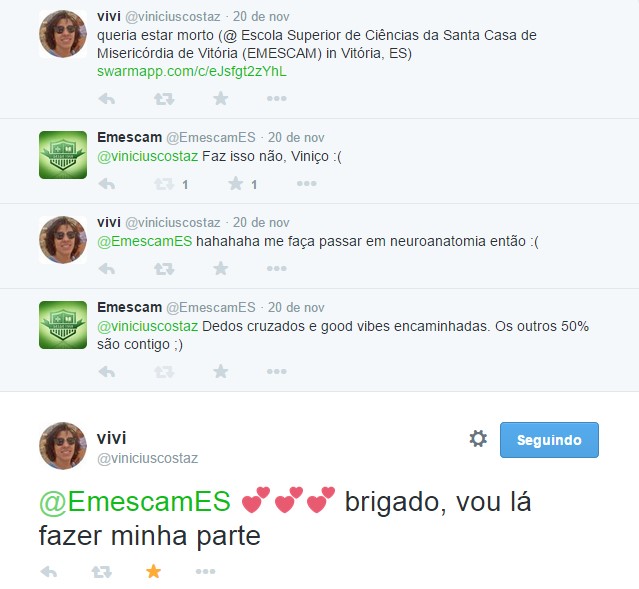The height and width of the screenshot is (589, 639).
Task: Reply to 'Faz isso não, Viniço' tweet
Action: tap(107, 184)
